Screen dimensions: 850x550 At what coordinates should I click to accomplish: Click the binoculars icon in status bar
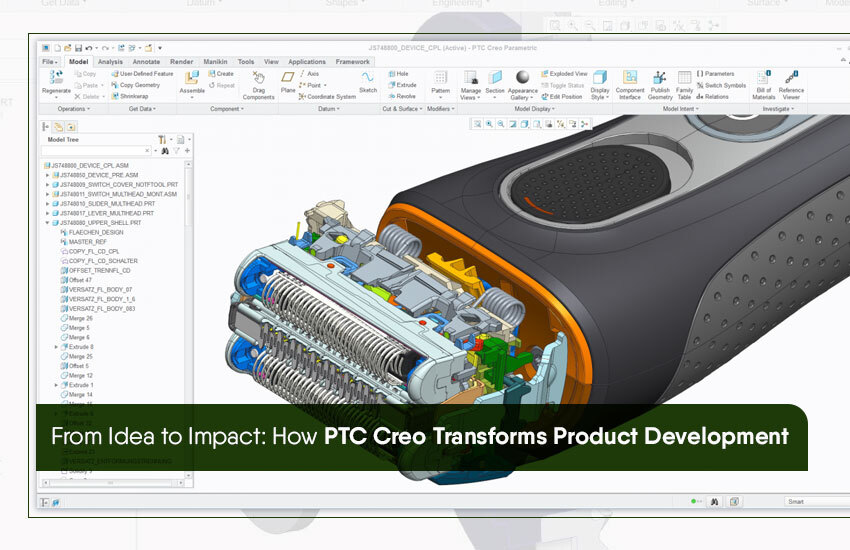pyautogui.click(x=714, y=502)
